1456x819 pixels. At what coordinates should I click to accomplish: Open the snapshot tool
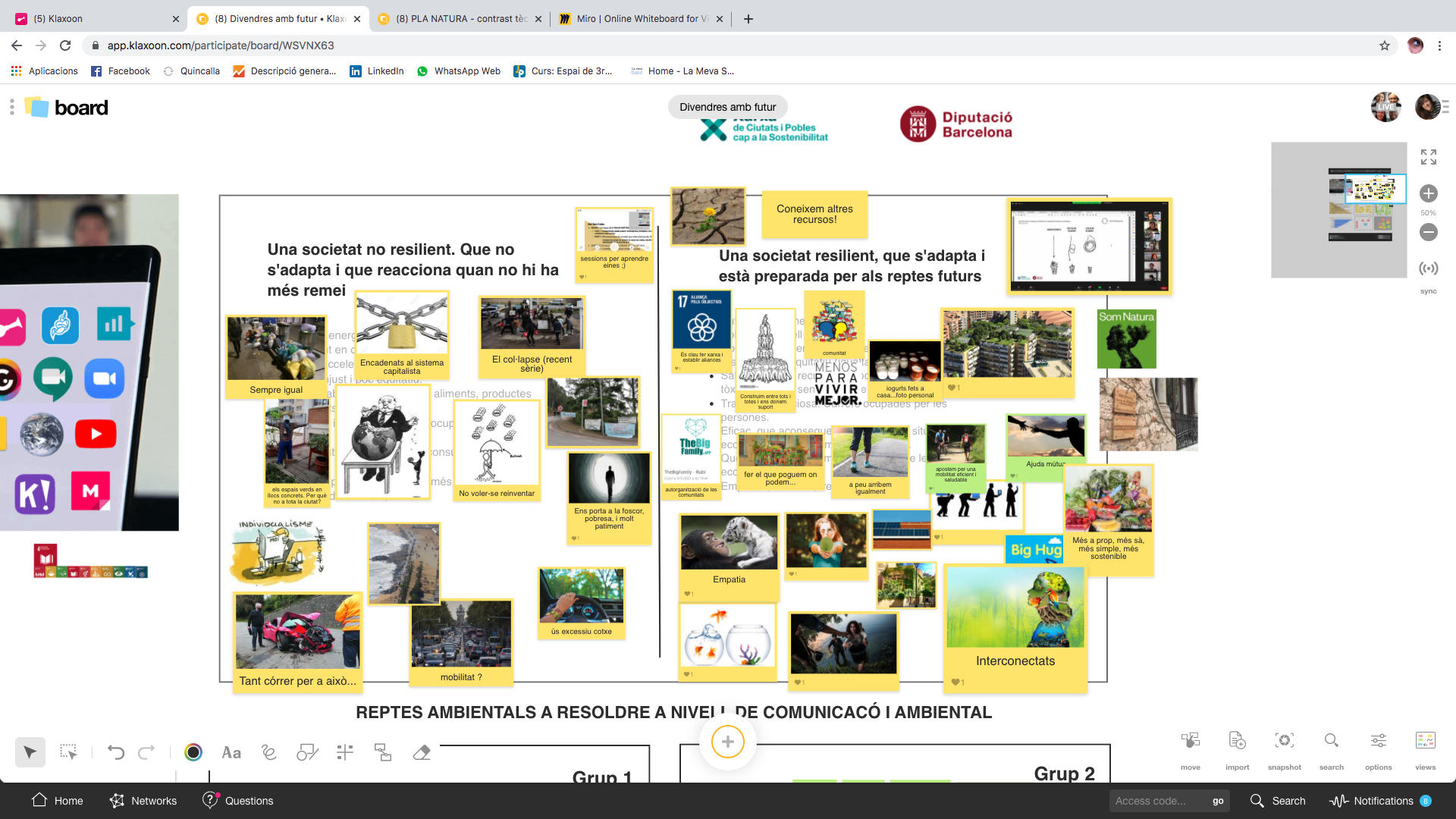[x=1284, y=741]
